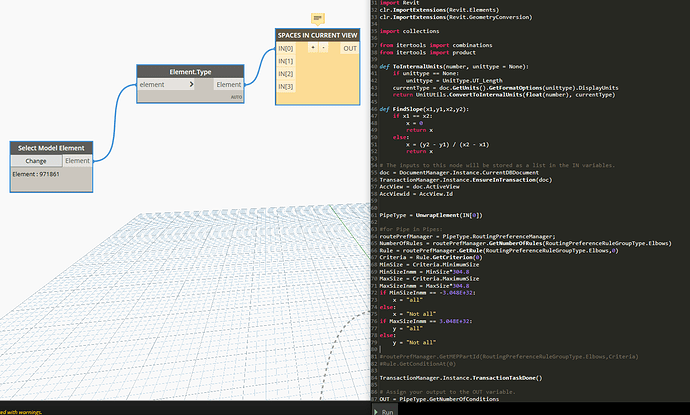The image size is (690, 415).
Task: Click 'from itertools import combinations' code line
Action: pyautogui.click(x=436, y=45)
